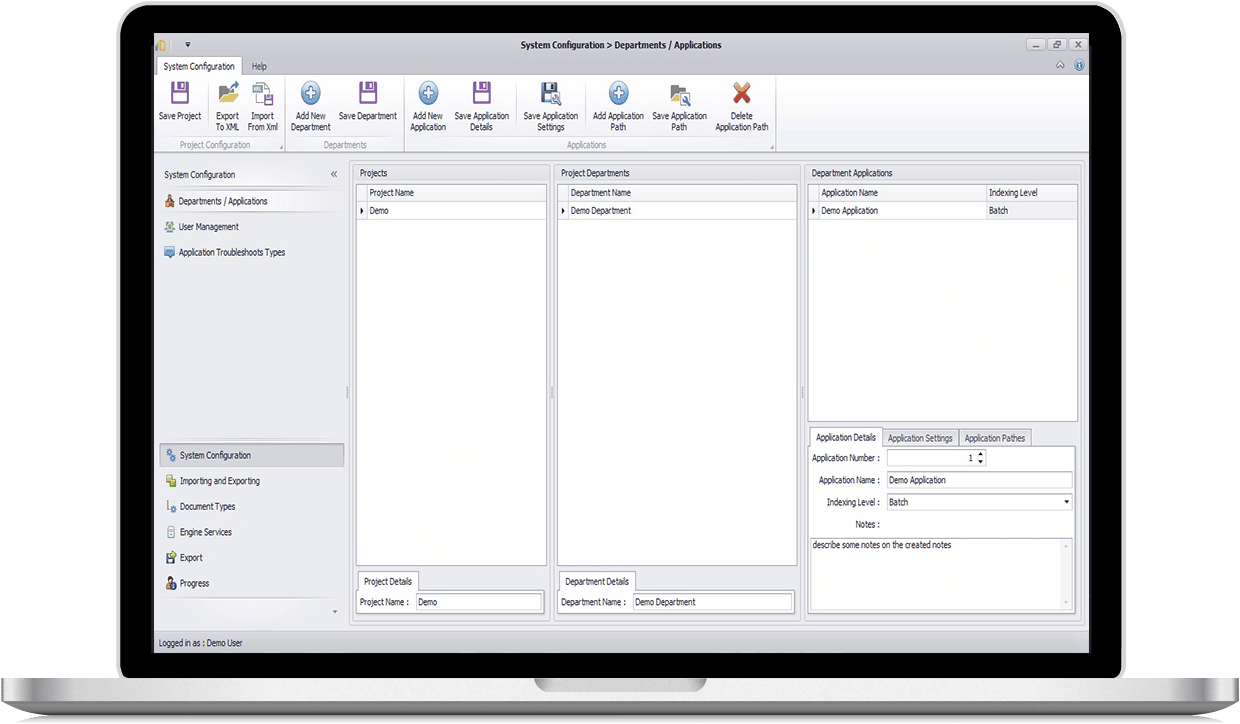
Task: Click the "Logged in as : Demo User" status text
Action: (x=200, y=643)
